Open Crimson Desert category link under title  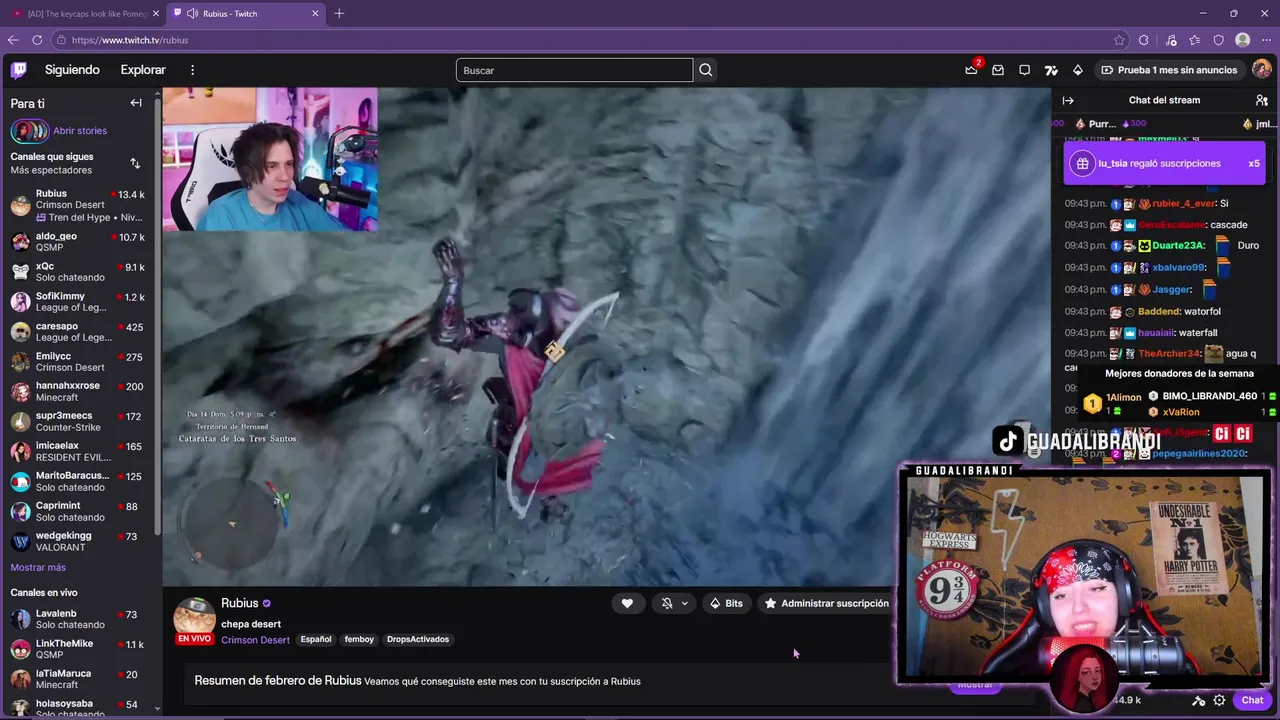tap(255, 640)
